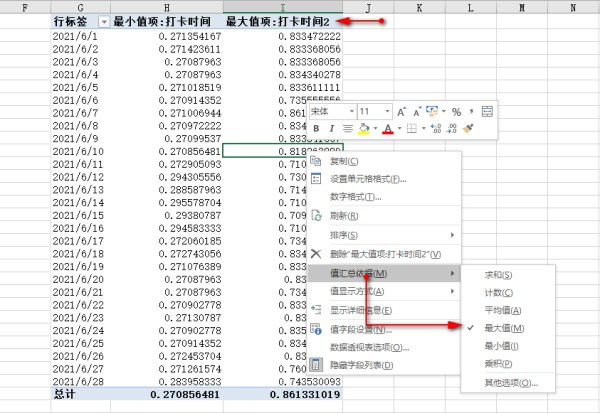Click the show details icon beside 显示详细信息
Viewport: 600px width, 413px height.
tap(316, 310)
